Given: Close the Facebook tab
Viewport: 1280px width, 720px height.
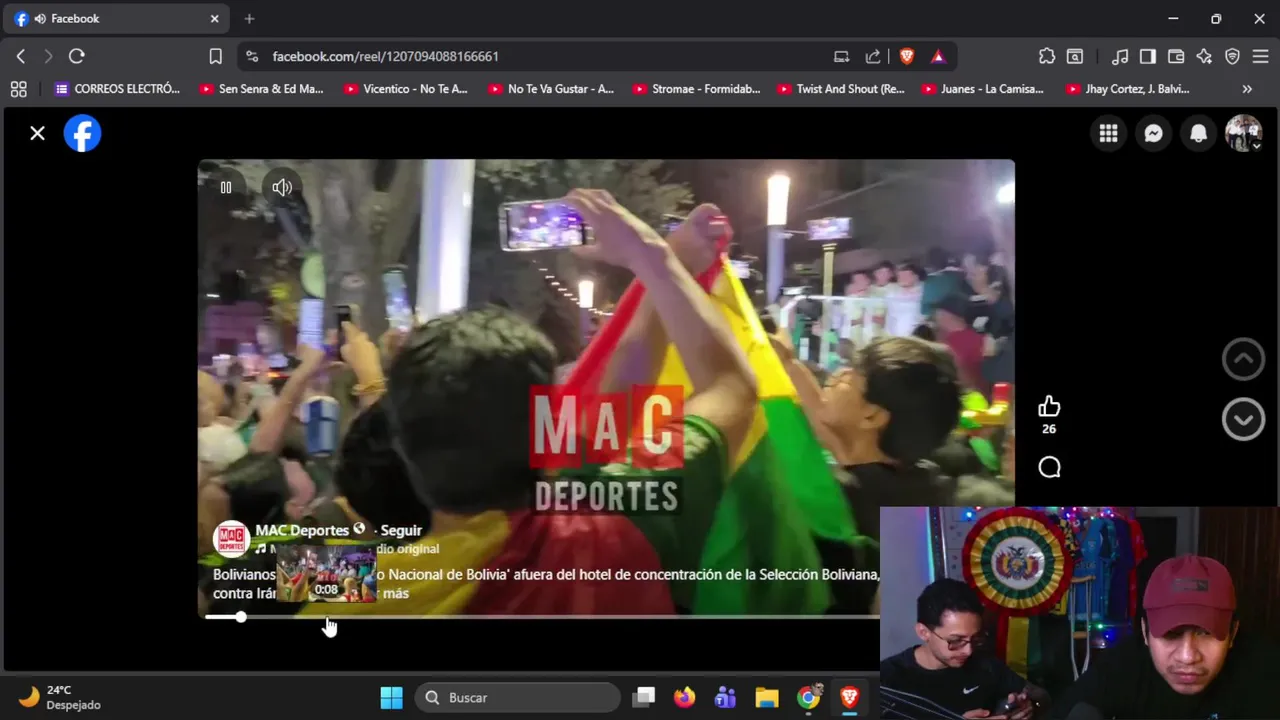Looking at the screenshot, I should [214, 18].
